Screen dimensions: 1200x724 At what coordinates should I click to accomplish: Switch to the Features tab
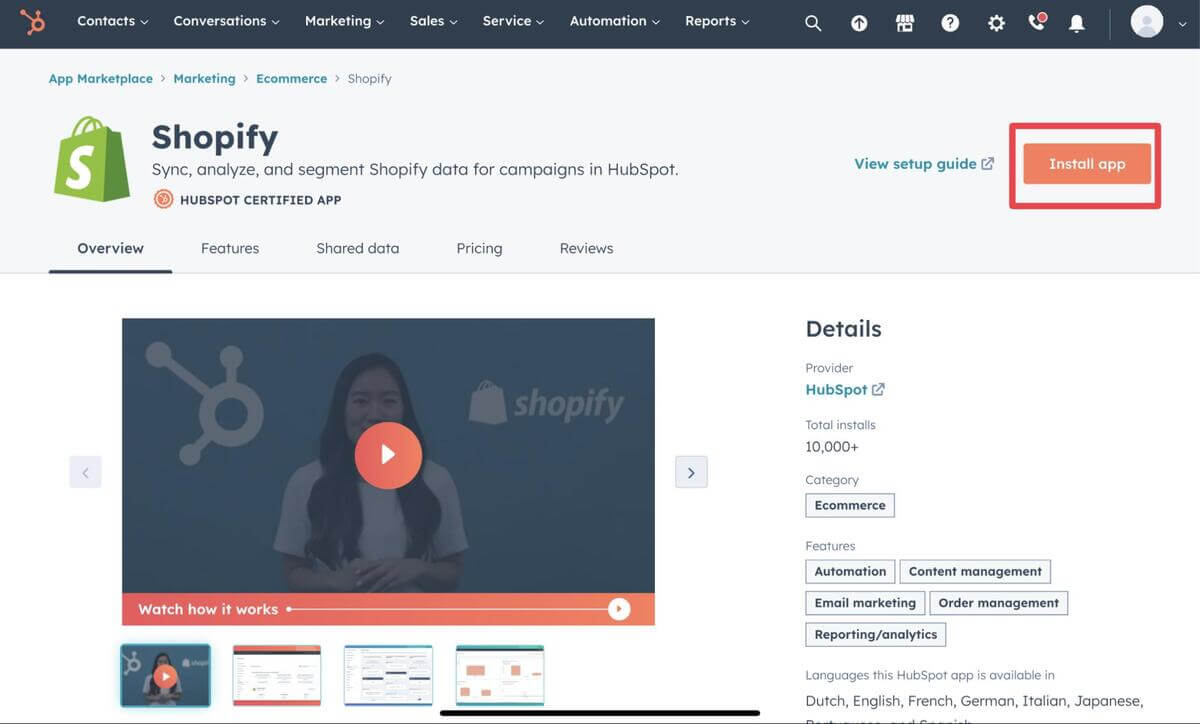[x=230, y=249]
